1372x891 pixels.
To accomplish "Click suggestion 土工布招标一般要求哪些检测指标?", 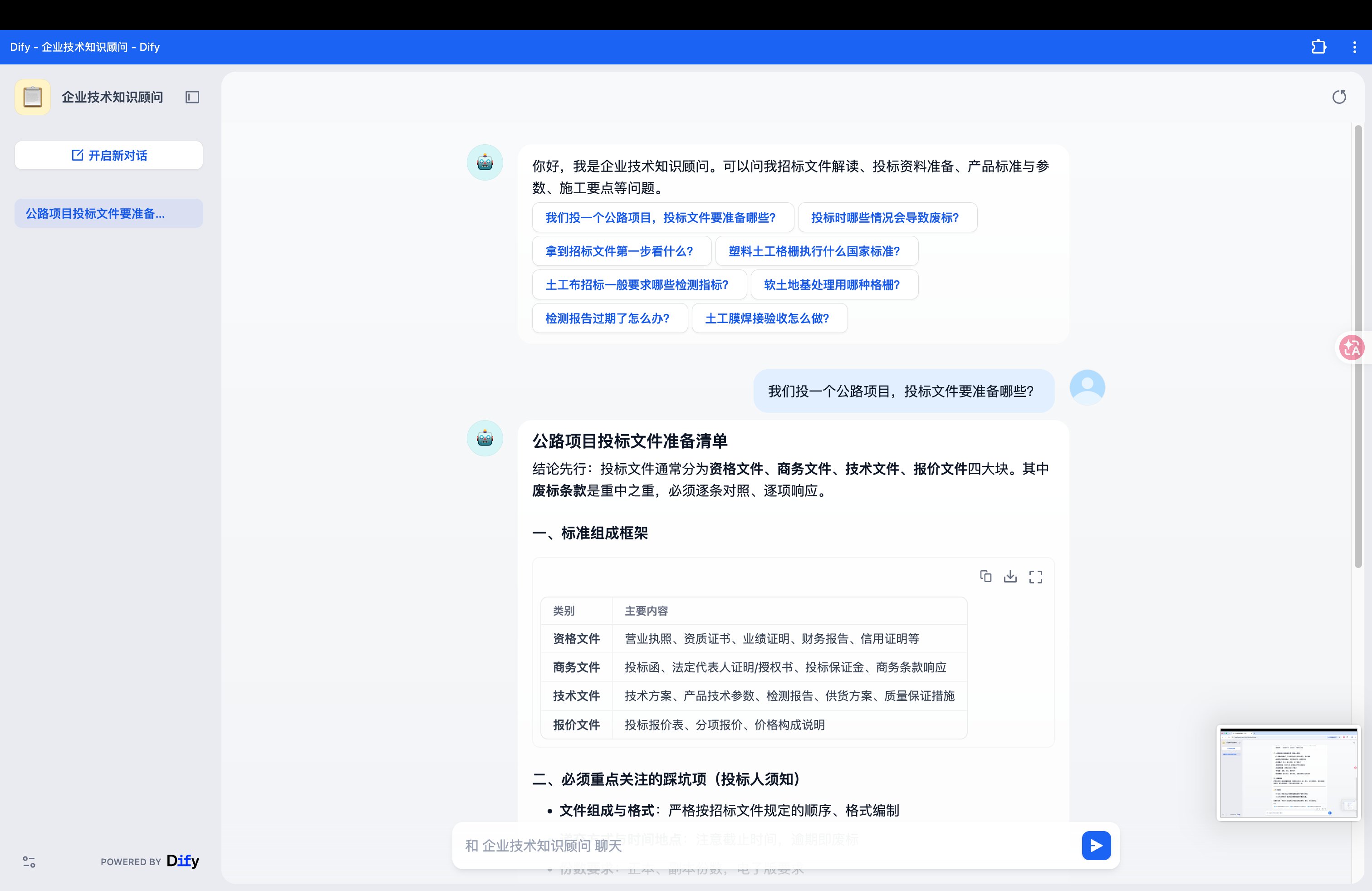I will tap(639, 284).
